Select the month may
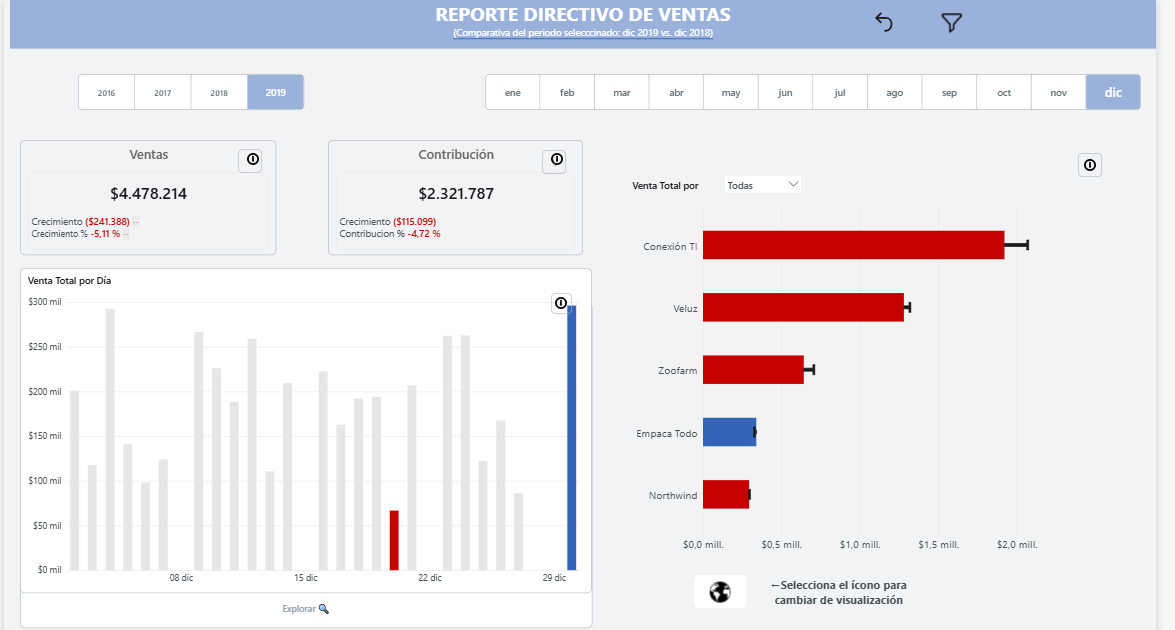1175x630 pixels. click(731, 92)
